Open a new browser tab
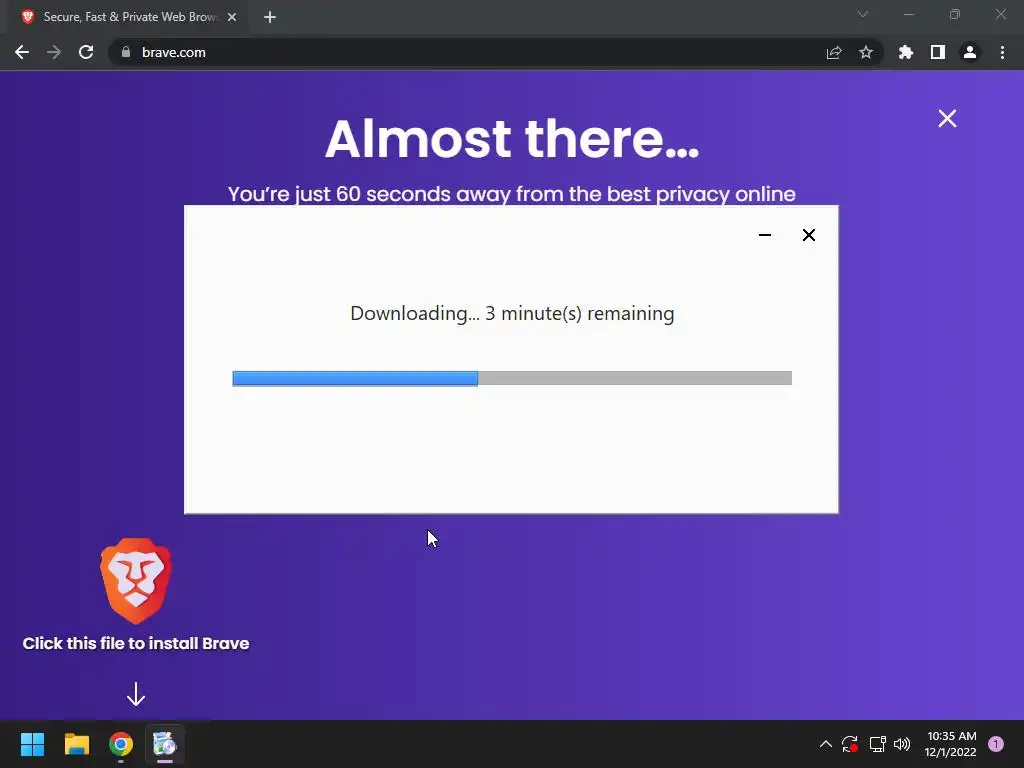This screenshot has width=1024, height=768. pos(270,17)
